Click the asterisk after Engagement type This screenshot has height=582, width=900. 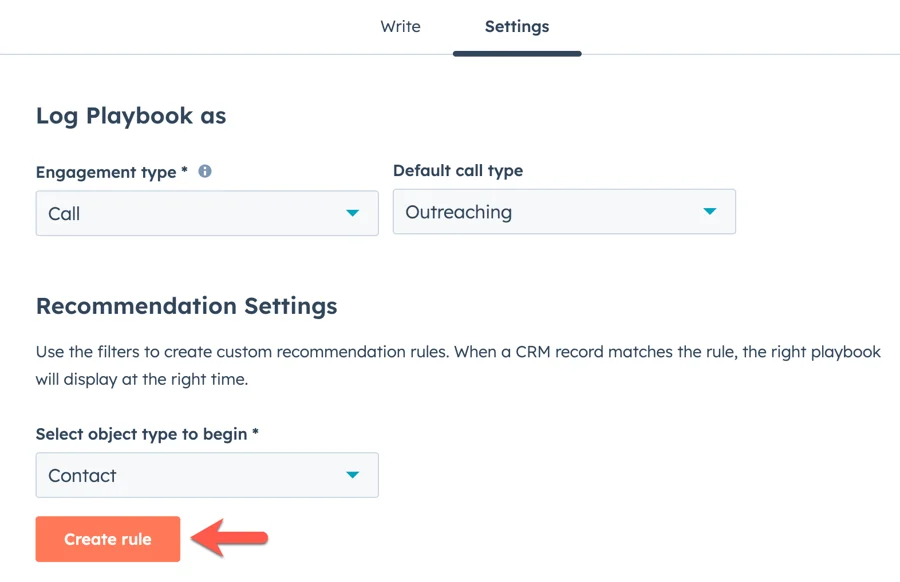(x=185, y=171)
